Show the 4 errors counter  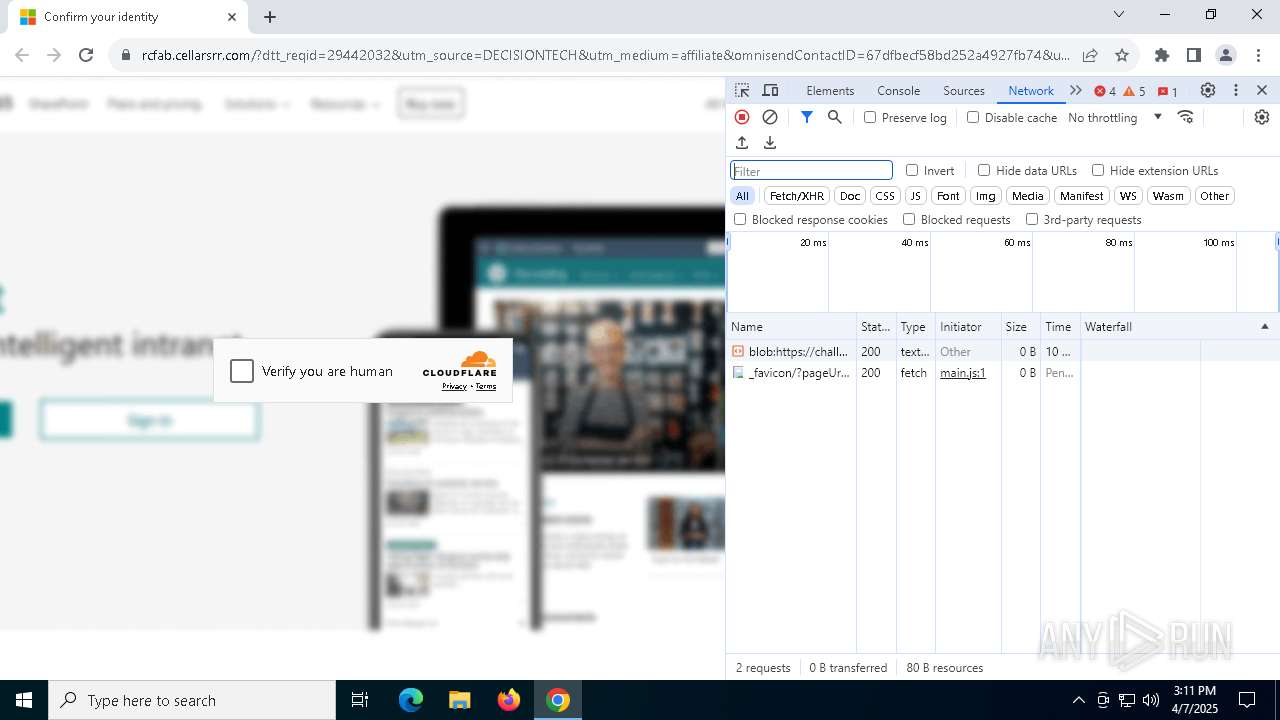(1105, 91)
